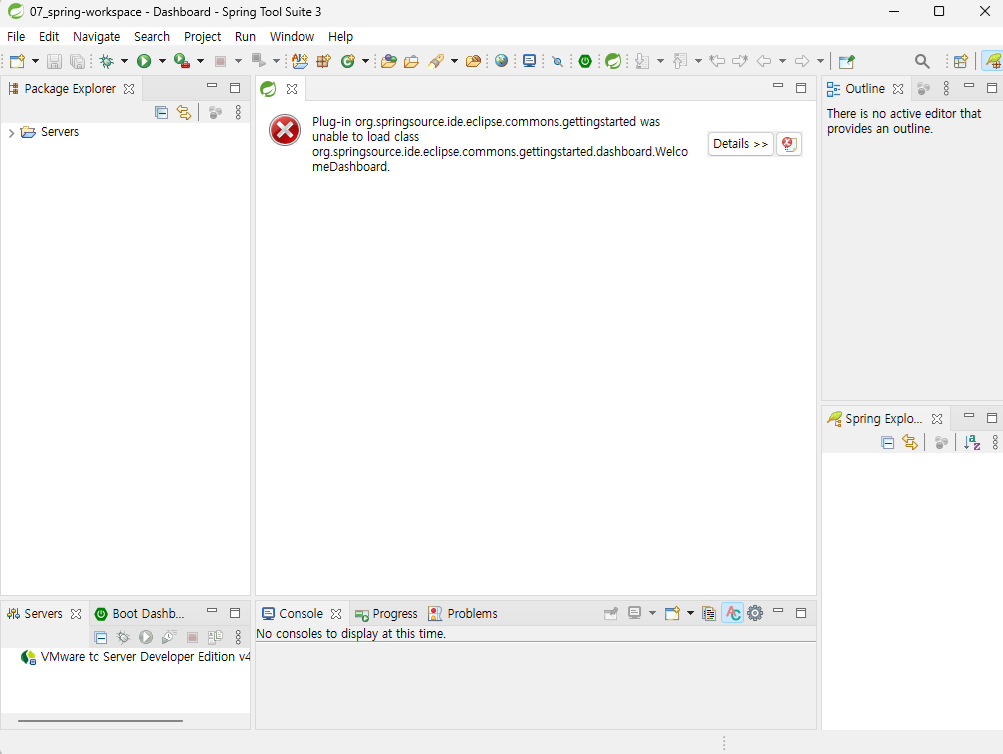Close the Dashboard editor tab
This screenshot has height=754, width=1003.
(x=292, y=89)
